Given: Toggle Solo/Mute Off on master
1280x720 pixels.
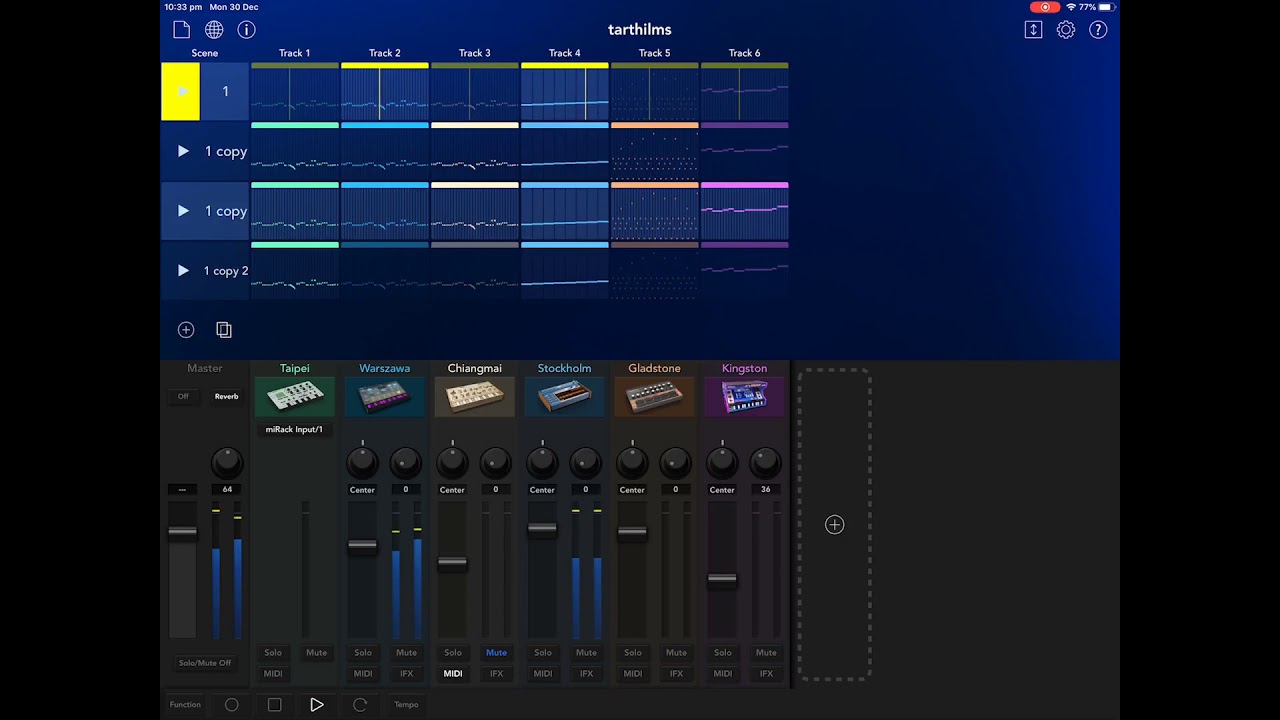Looking at the screenshot, I should click(205, 663).
